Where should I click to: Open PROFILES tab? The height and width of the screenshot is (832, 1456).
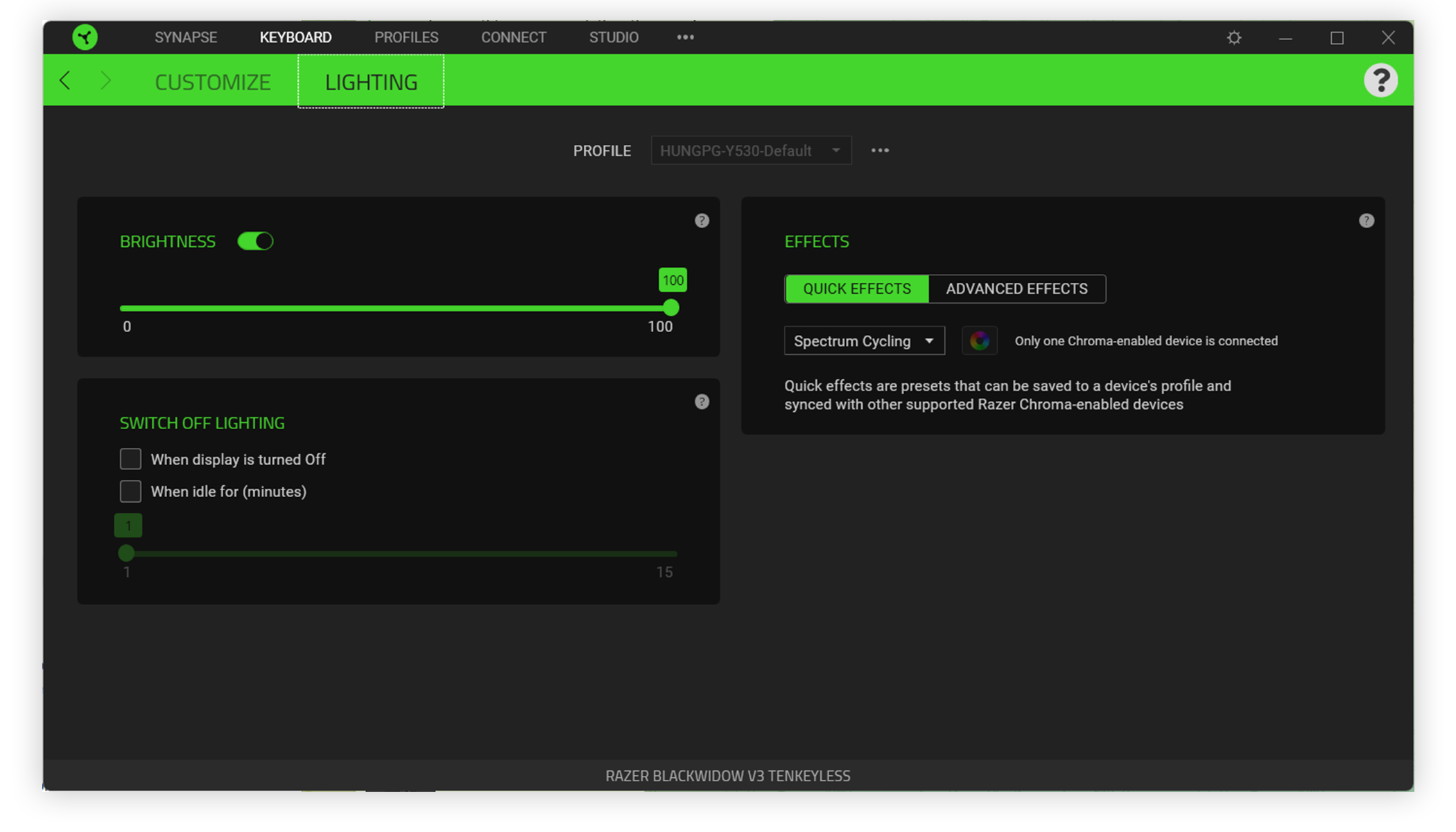point(406,37)
